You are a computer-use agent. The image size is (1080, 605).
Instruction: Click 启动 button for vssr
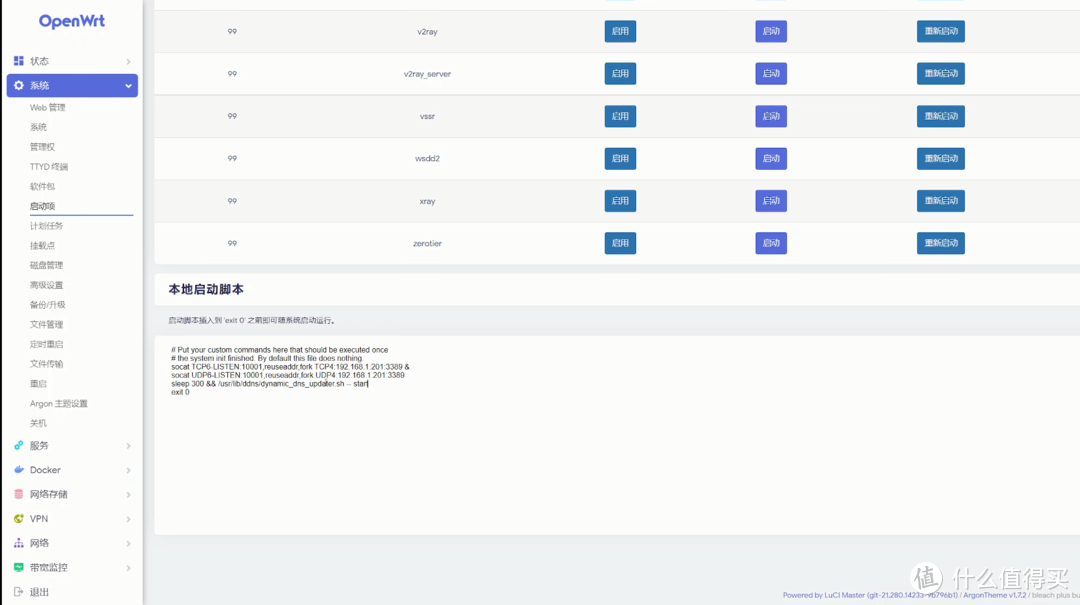coord(771,116)
